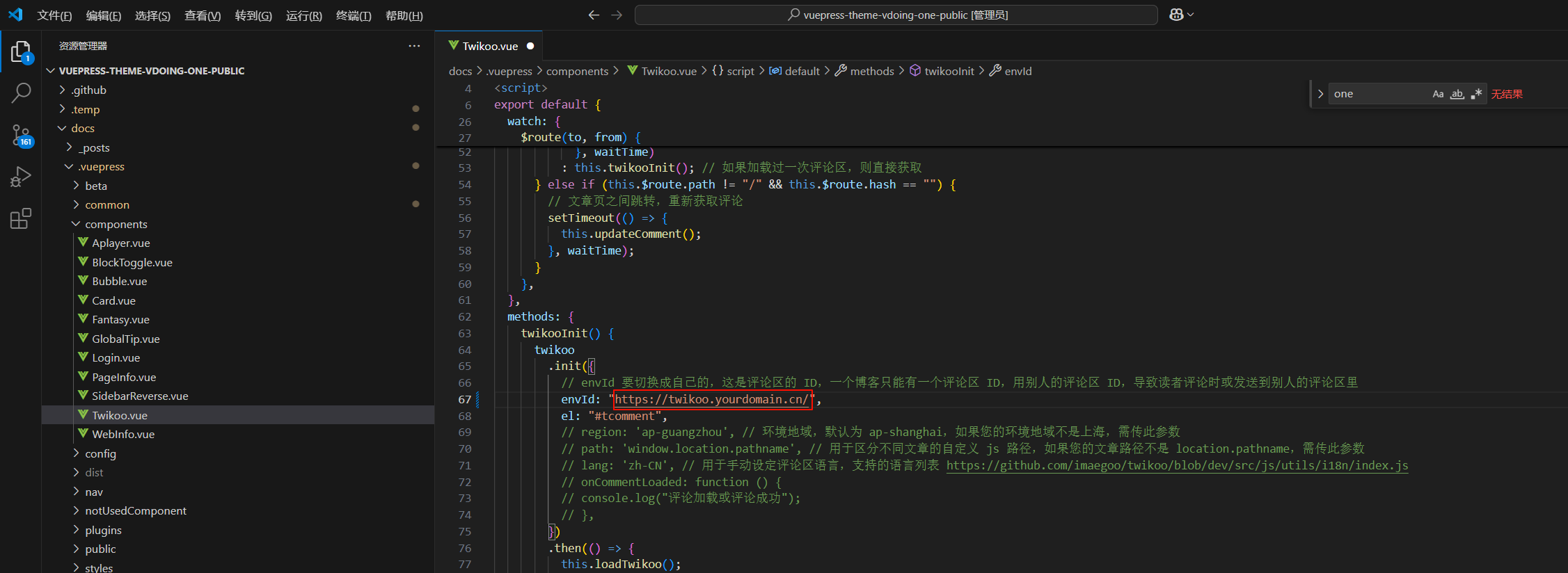Screen dimensions: 1568x573
Task: Click the Vue icon beside Aplayer.vue
Action: pos(84,243)
